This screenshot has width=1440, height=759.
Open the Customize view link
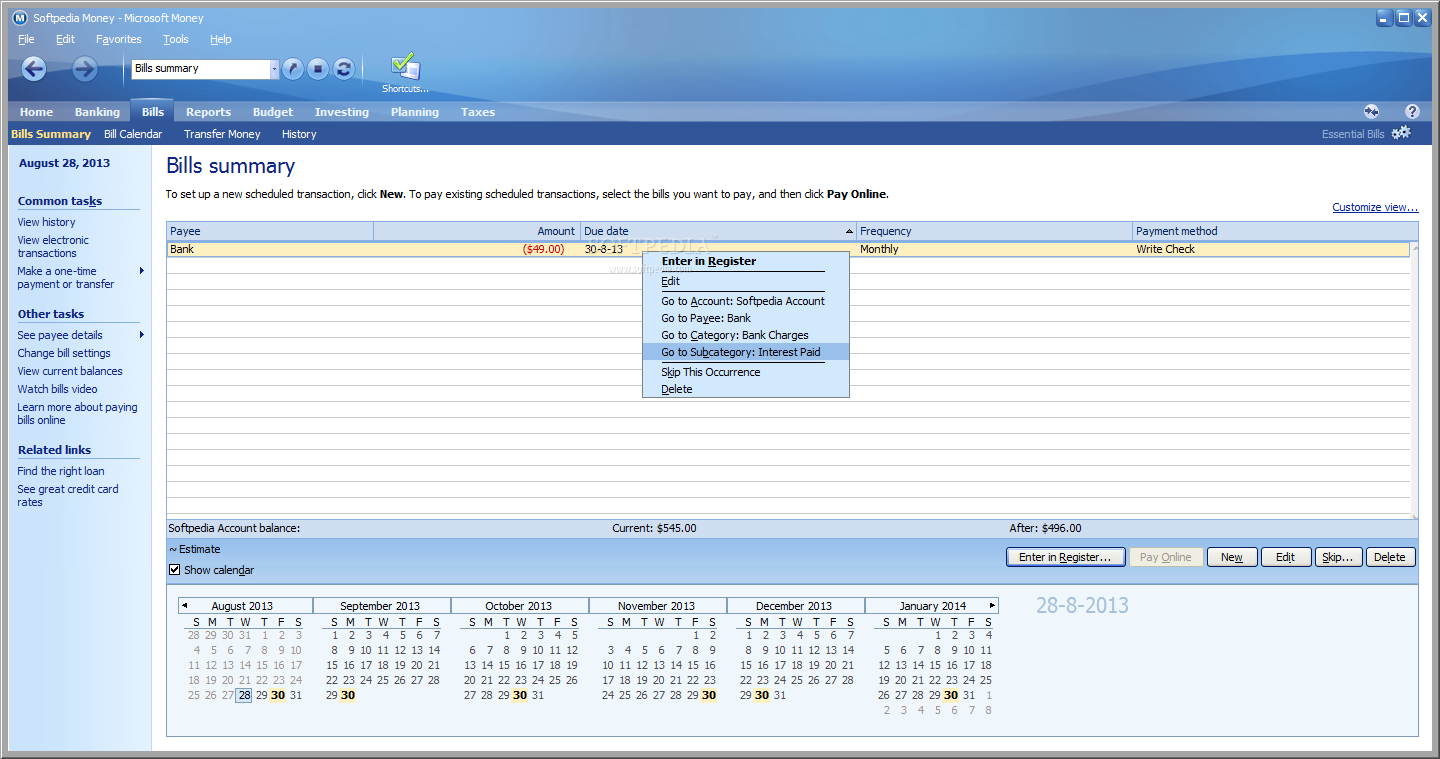[x=1374, y=206]
